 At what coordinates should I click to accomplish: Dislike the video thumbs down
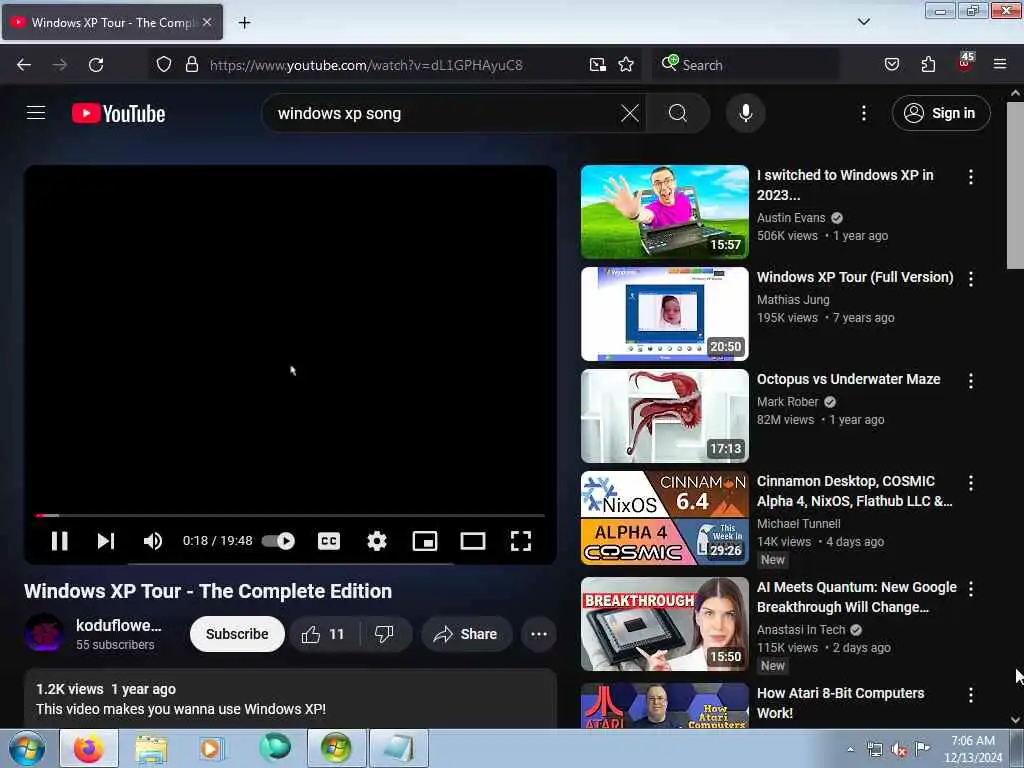[x=384, y=634]
